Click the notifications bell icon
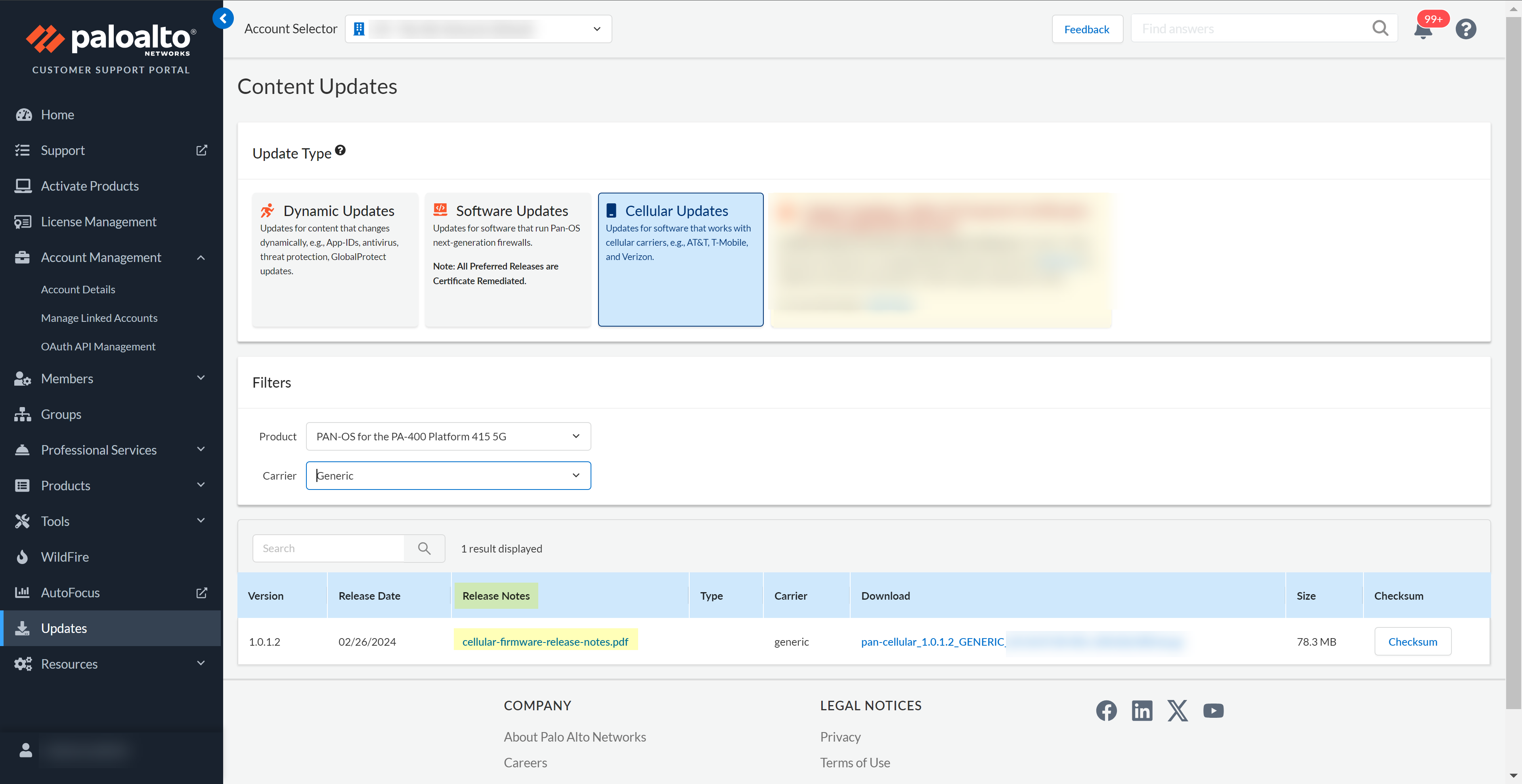The width and height of the screenshot is (1522, 784). point(1423,30)
